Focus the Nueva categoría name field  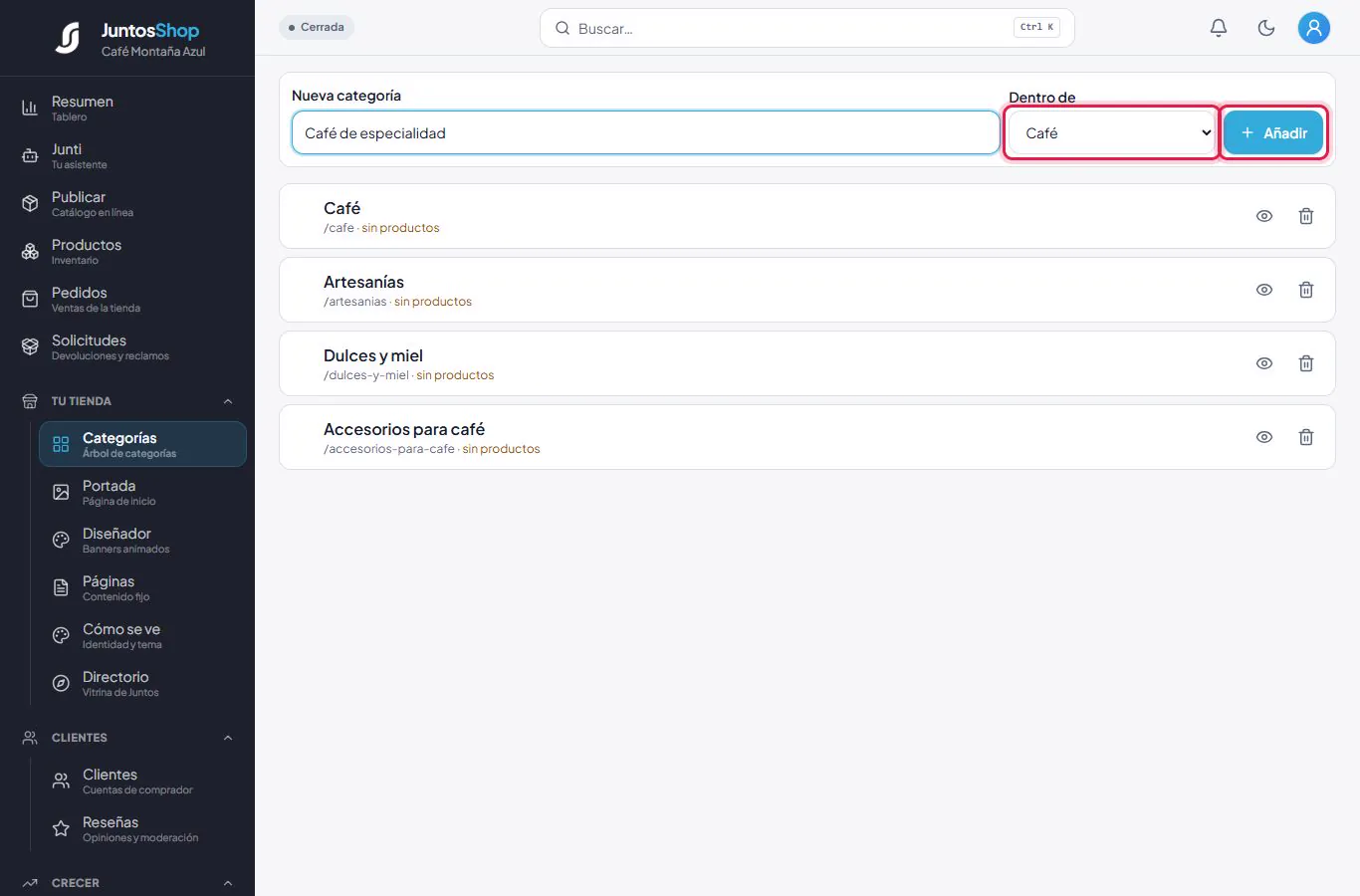click(645, 132)
